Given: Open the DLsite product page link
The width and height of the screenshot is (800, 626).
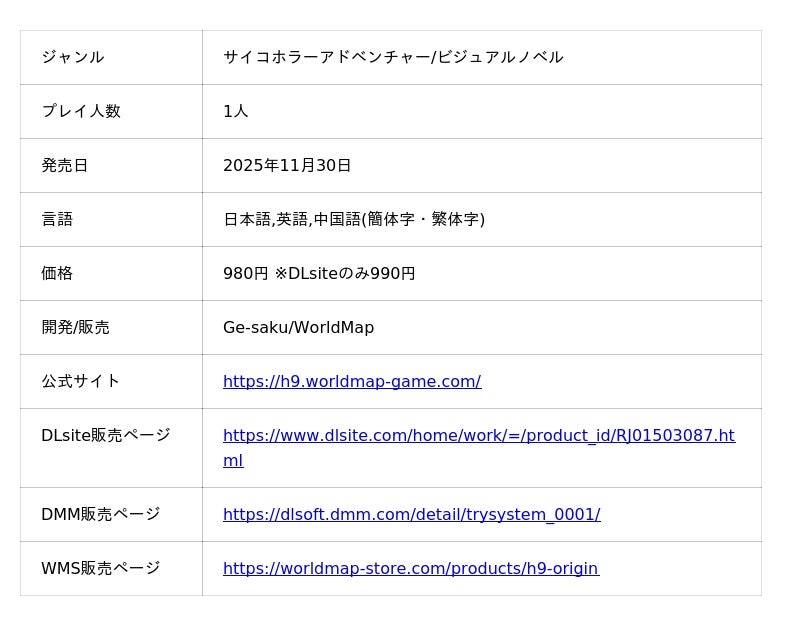Looking at the screenshot, I should 478,436.
